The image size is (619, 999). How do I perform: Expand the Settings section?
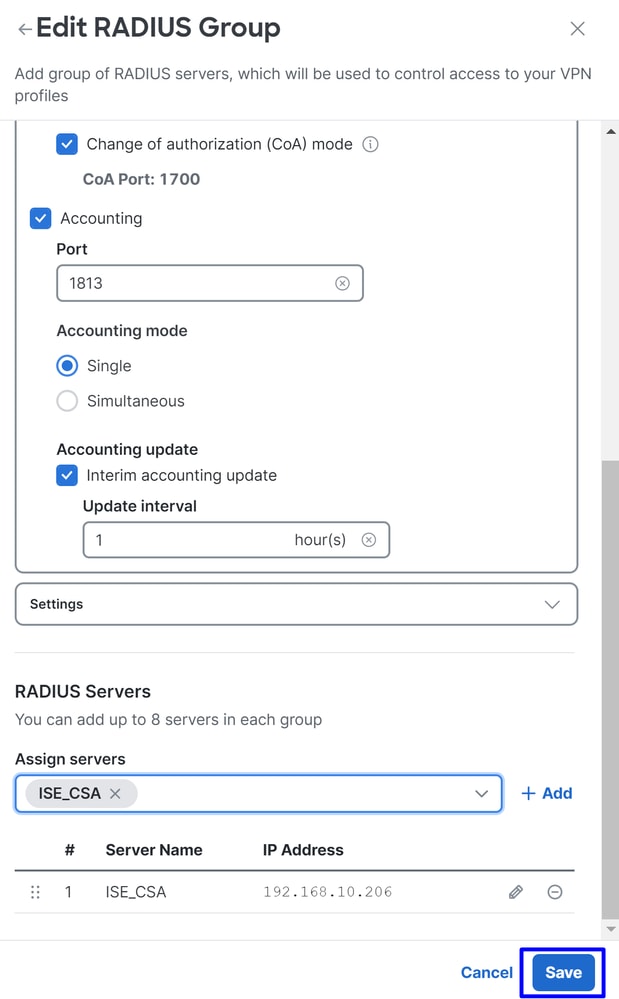[296, 604]
